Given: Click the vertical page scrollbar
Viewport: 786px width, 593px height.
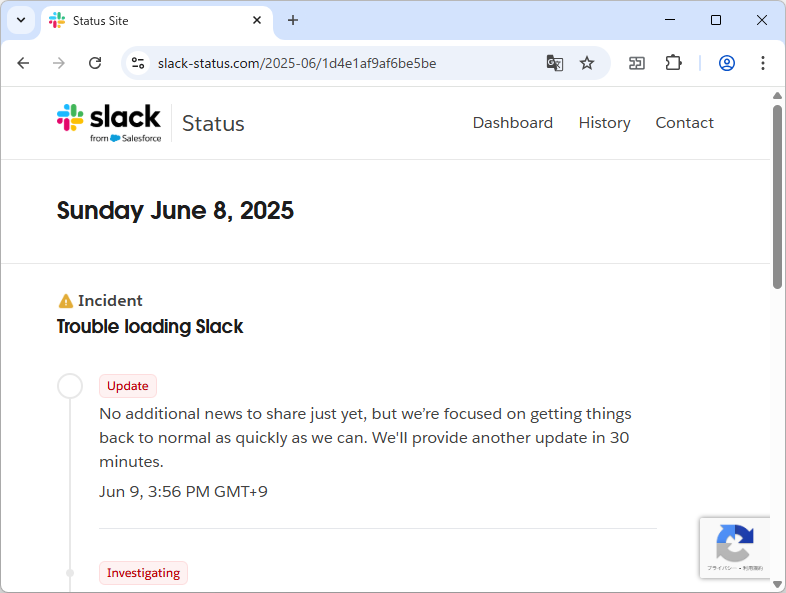Looking at the screenshot, I should [x=777, y=200].
